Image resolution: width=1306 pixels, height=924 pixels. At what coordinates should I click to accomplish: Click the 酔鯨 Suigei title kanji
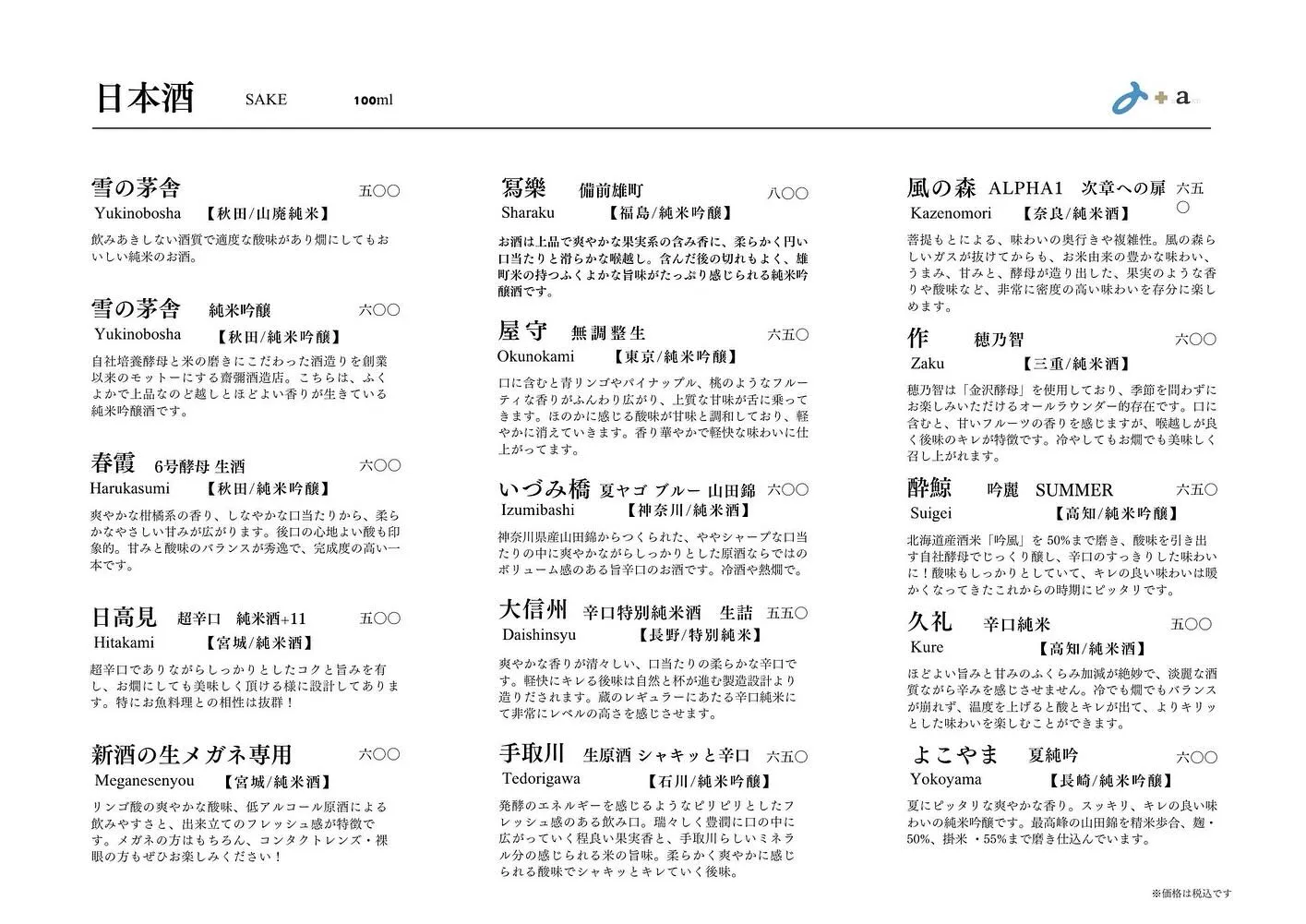point(931,489)
